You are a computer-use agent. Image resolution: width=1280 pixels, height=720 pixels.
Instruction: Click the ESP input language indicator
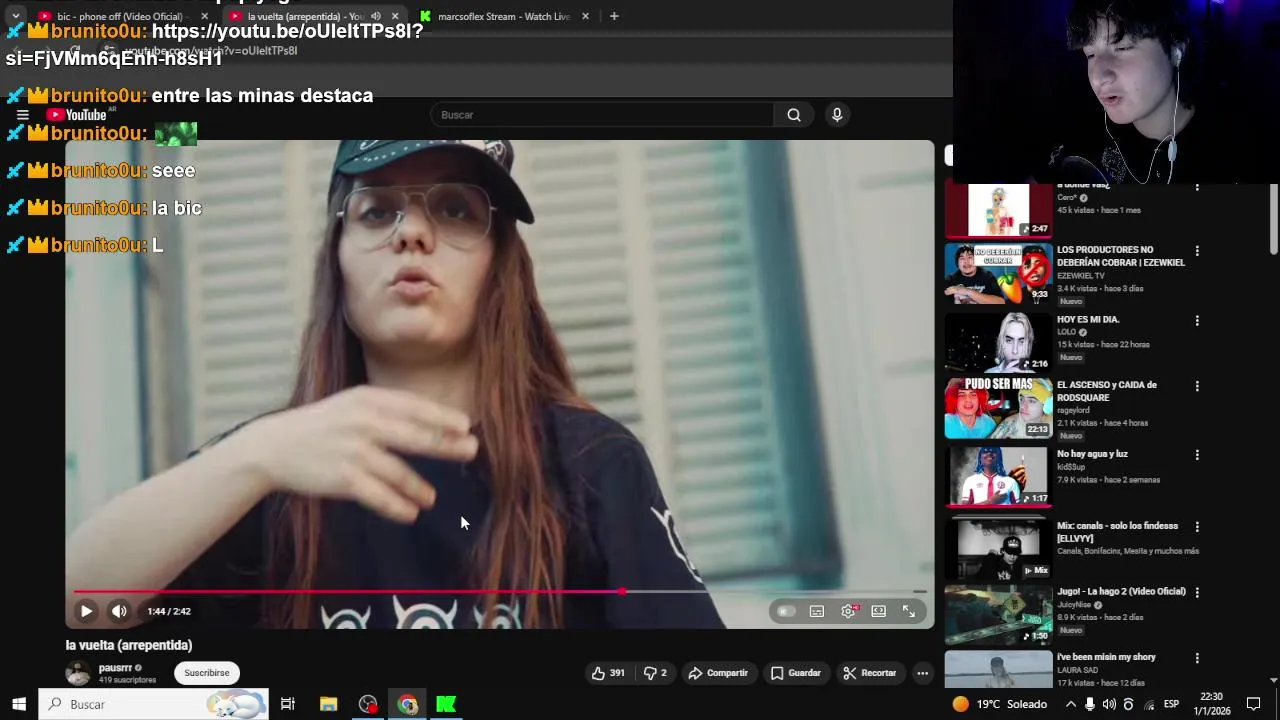pos(1171,704)
